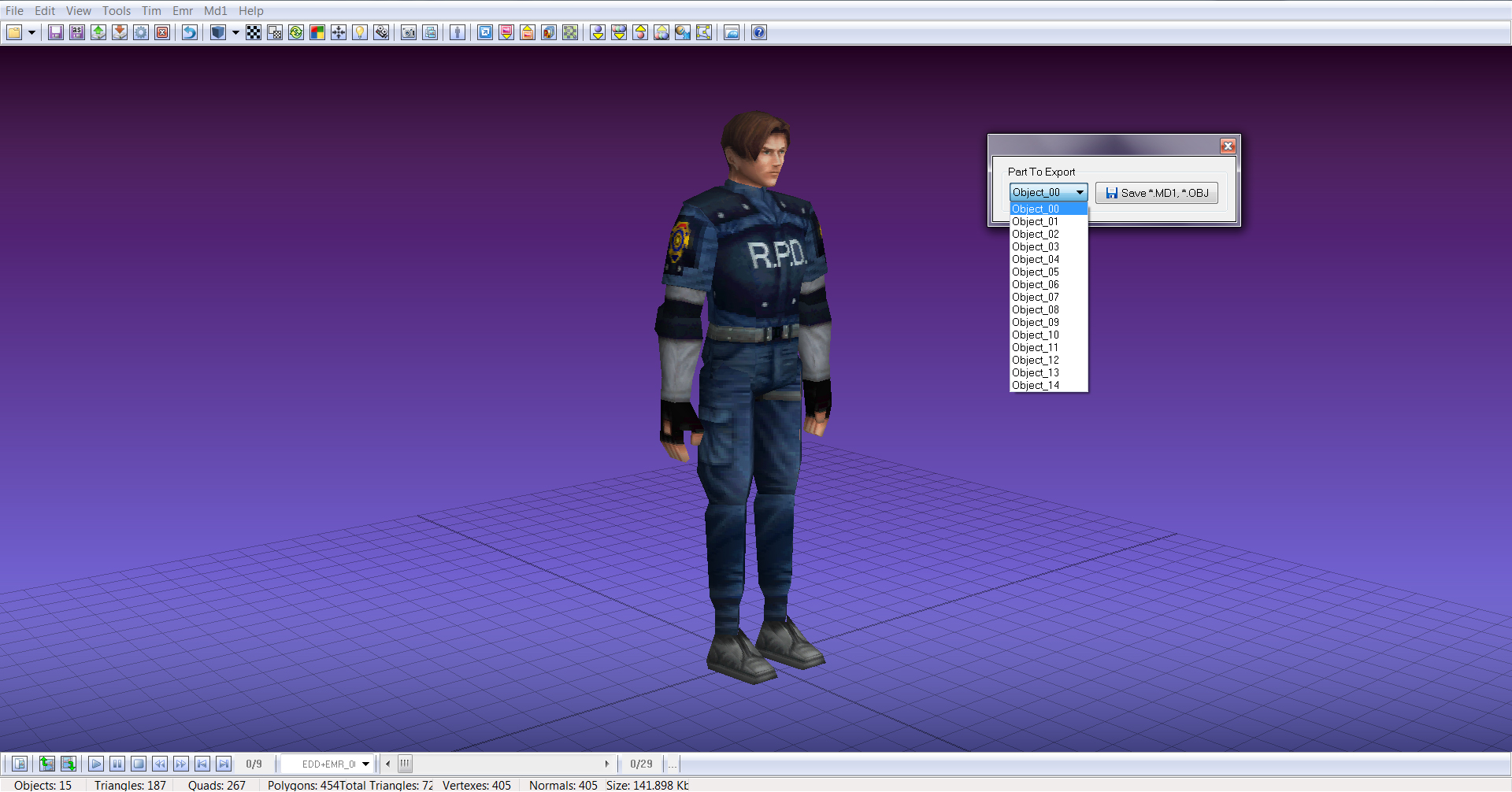Click the multi-sphere up-arrow icon
This screenshot has width=1512, height=792.
pos(662,32)
